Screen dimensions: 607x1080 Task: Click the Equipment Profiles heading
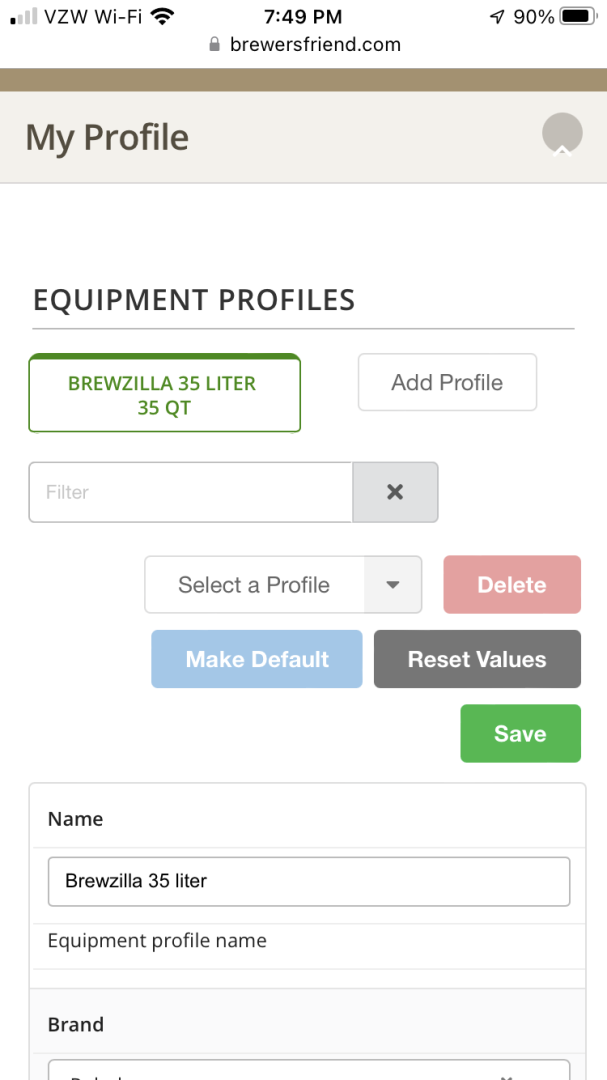click(x=194, y=300)
